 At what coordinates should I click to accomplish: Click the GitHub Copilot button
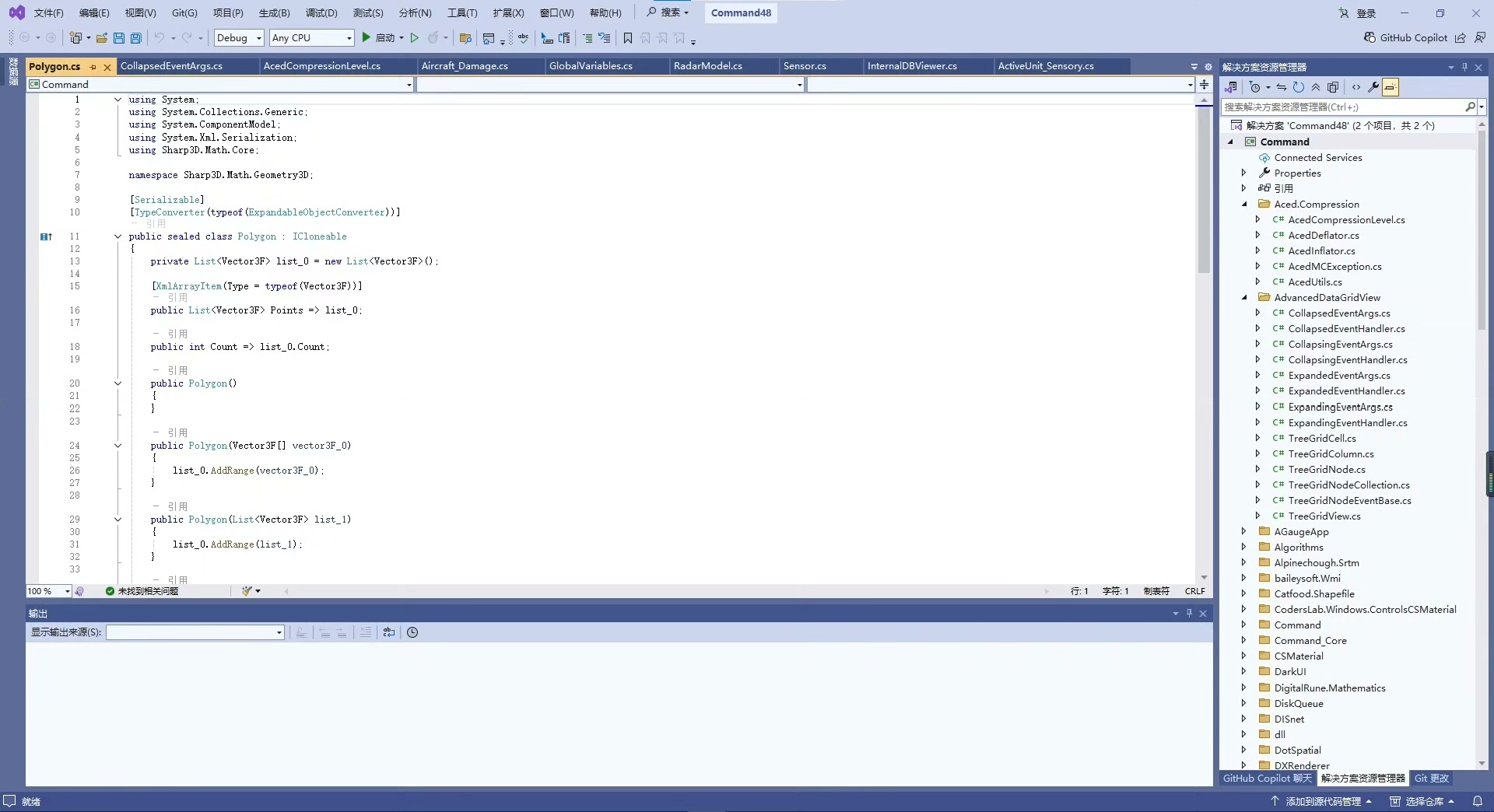pos(1405,37)
